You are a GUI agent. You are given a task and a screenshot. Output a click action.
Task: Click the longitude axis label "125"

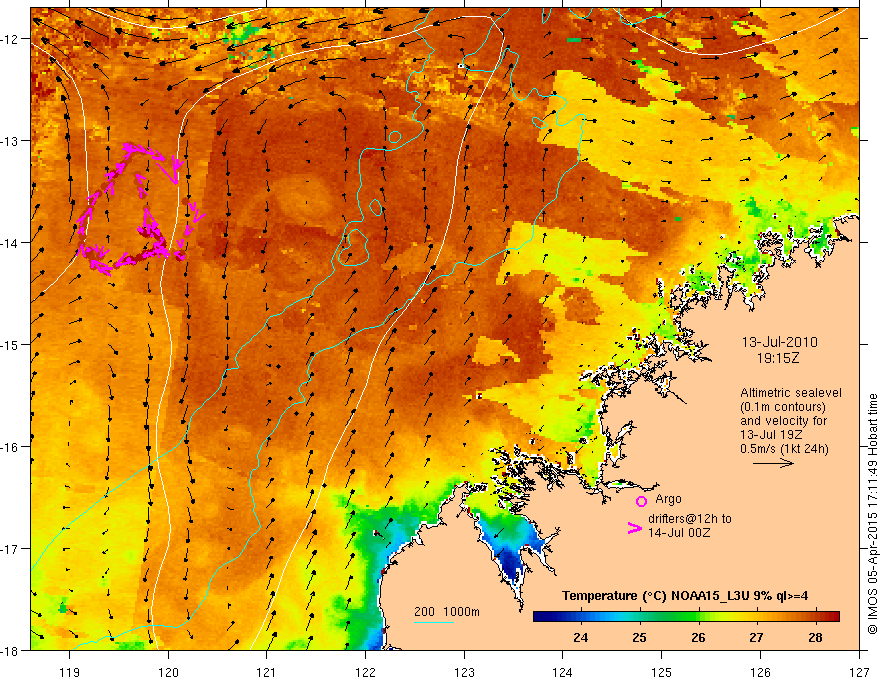tap(661, 672)
